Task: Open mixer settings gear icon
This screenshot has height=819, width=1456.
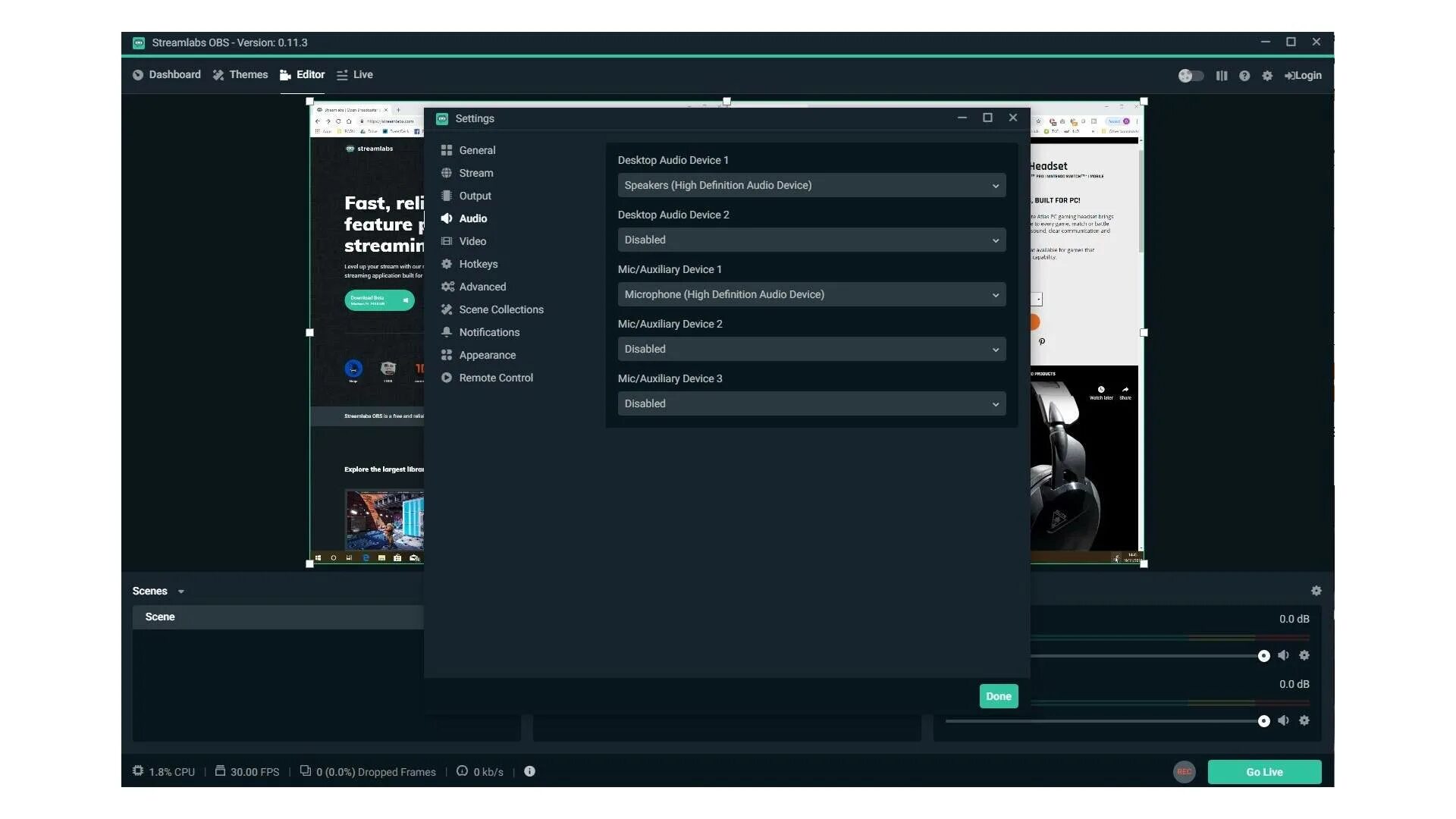Action: click(x=1316, y=591)
